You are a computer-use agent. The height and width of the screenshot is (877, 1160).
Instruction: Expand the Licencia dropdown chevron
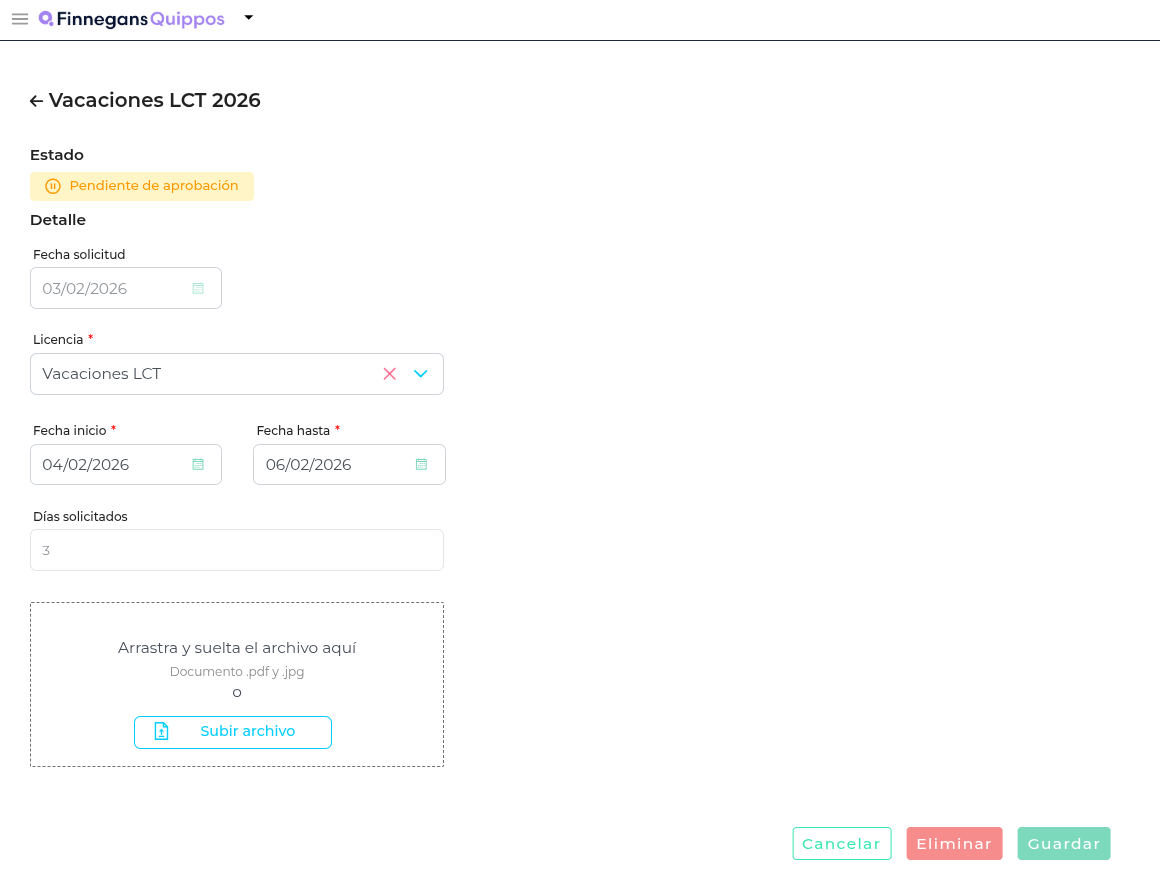coord(421,374)
